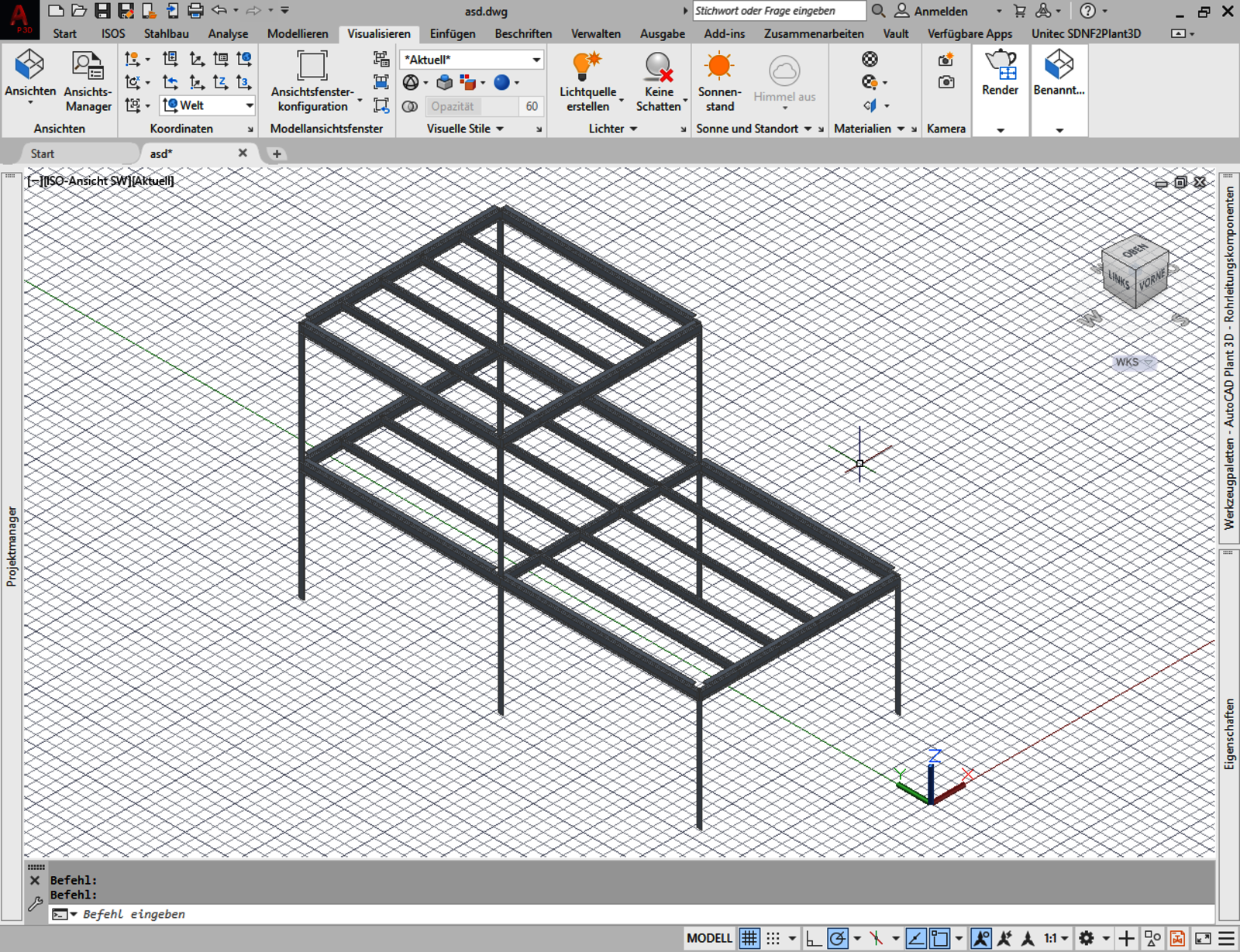The height and width of the screenshot is (952, 1240).
Task: Click the UCS world globe icon in Koordinaten
Action: pyautogui.click(x=243, y=59)
